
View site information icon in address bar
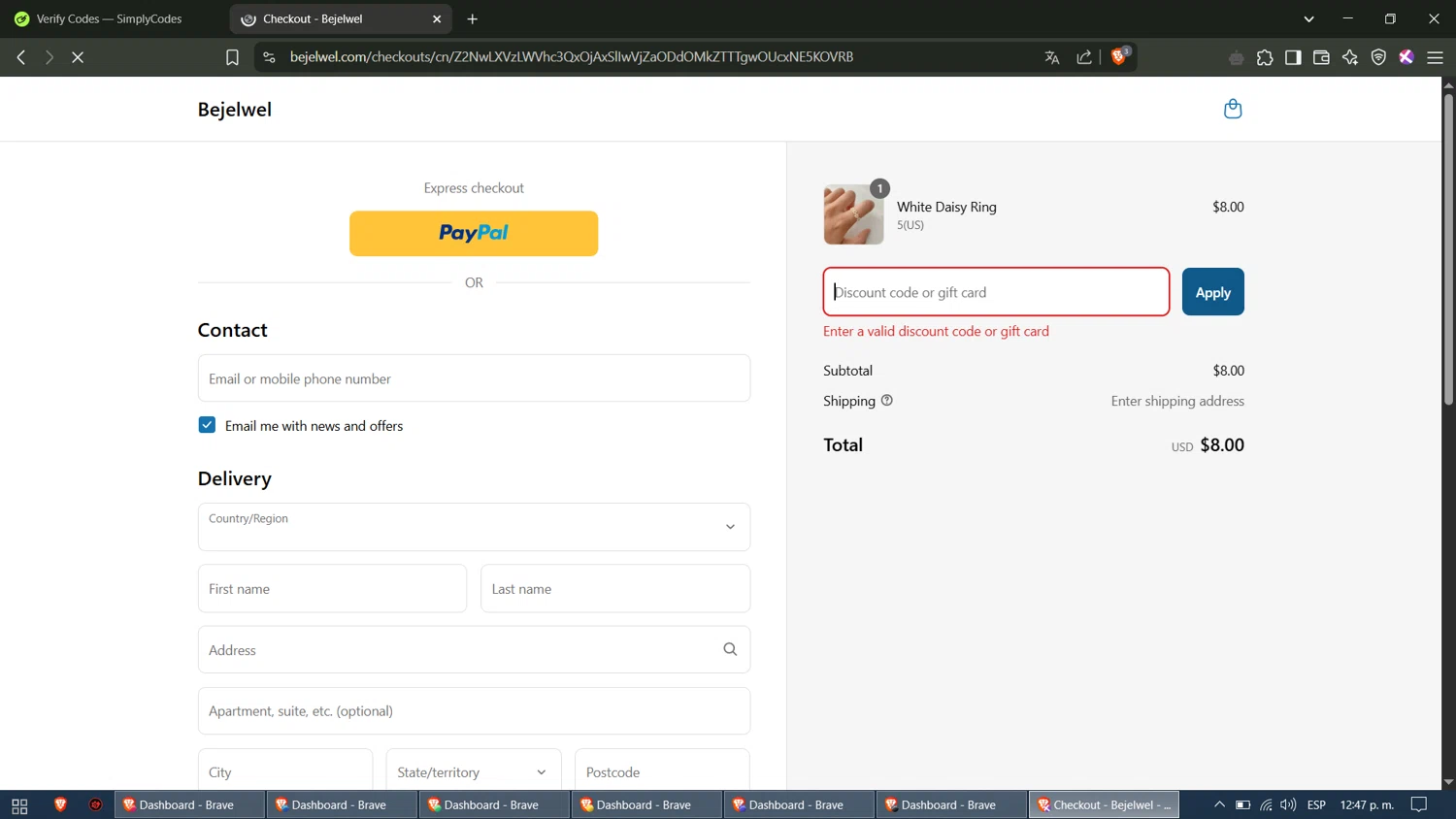269,57
